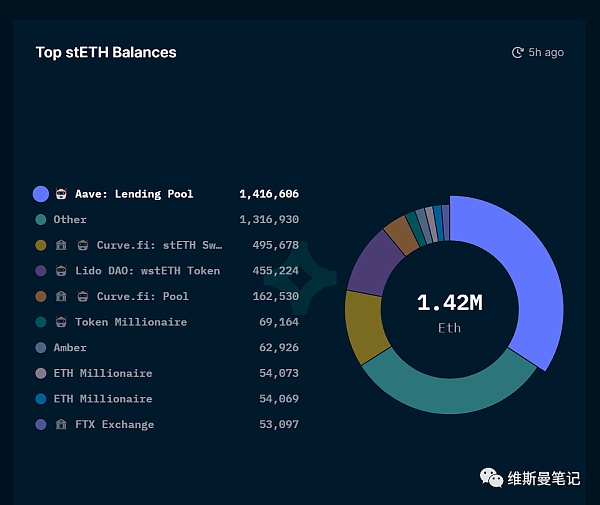Click the Top stETH Balances title

click(106, 52)
